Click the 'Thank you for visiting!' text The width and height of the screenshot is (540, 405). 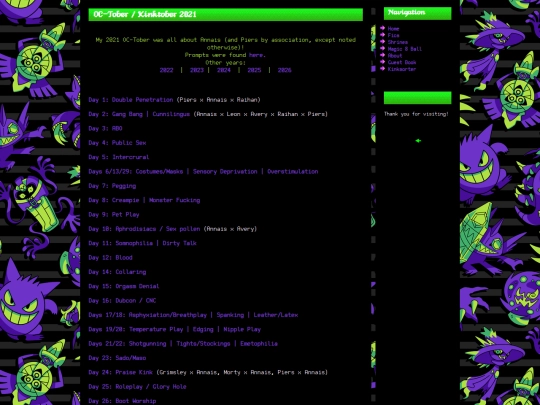(416, 114)
